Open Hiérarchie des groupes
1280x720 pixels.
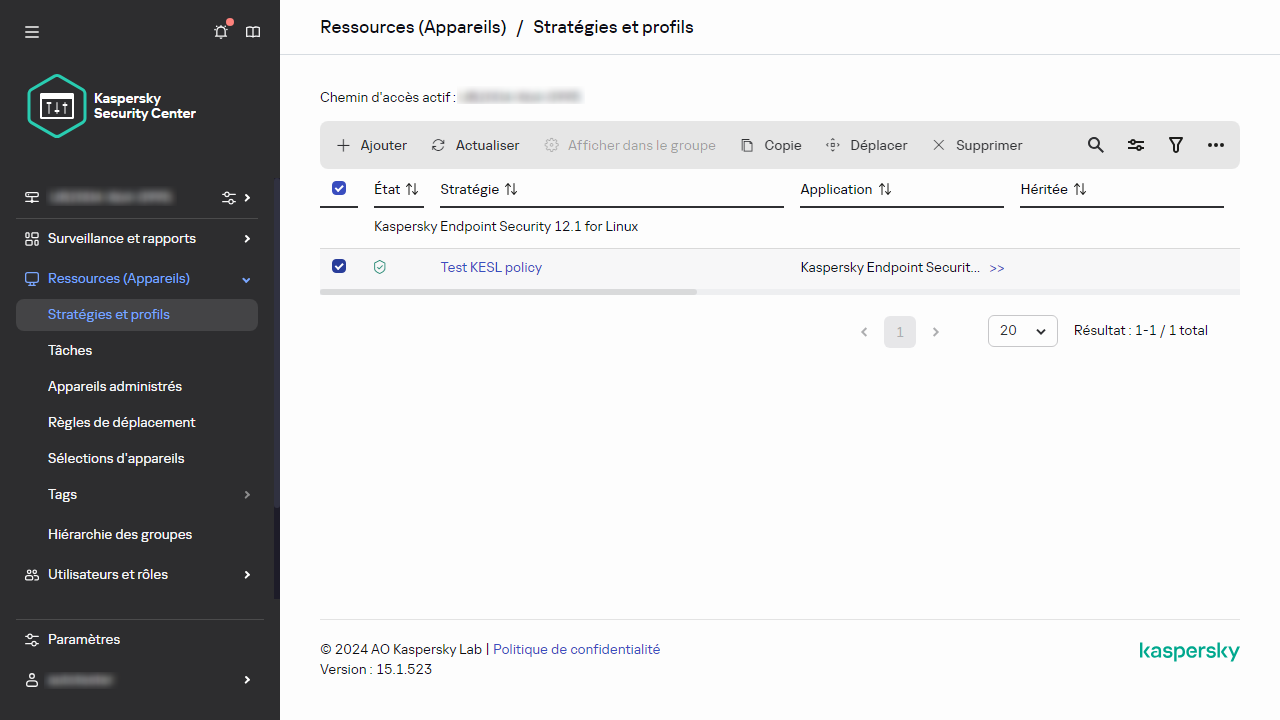120,535
